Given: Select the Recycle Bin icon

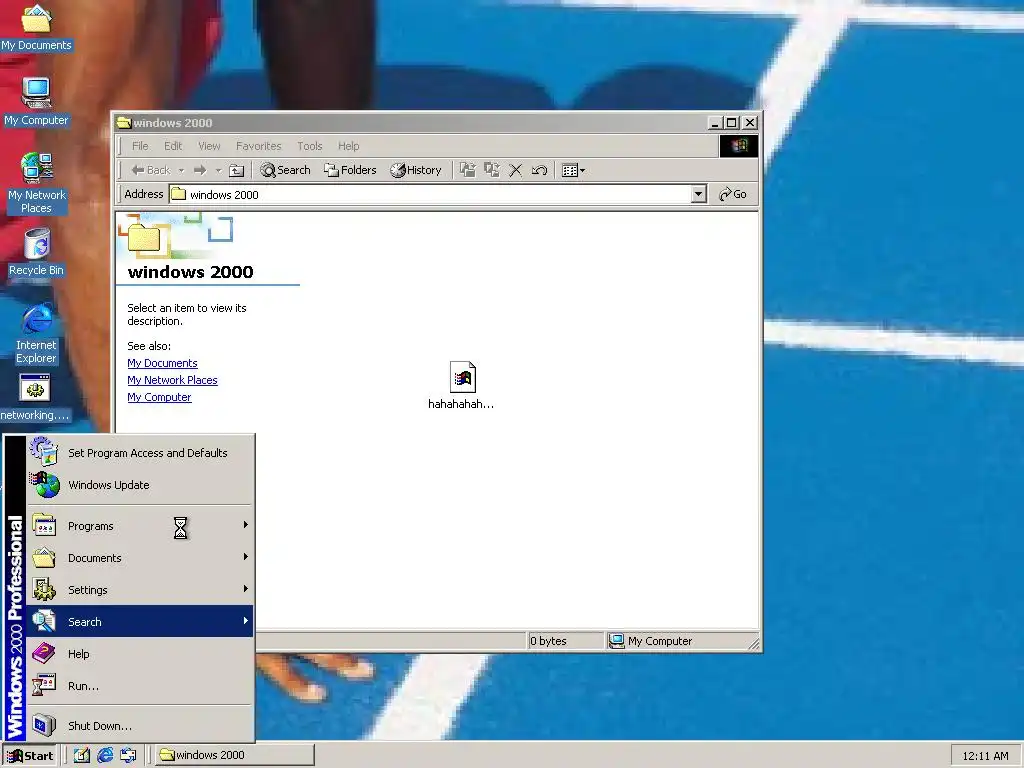Looking at the screenshot, I should (36, 252).
